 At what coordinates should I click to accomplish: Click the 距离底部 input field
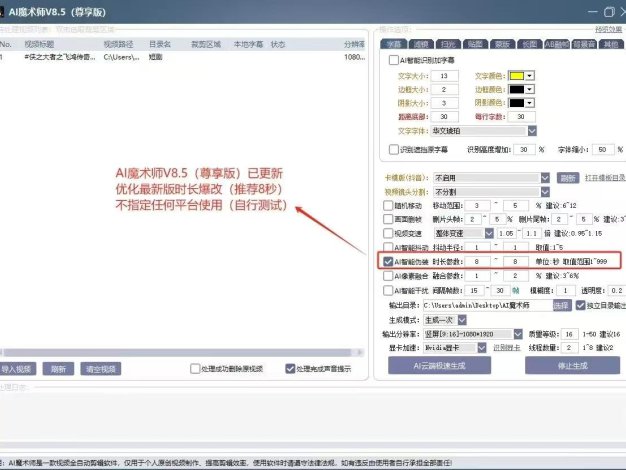point(444,117)
